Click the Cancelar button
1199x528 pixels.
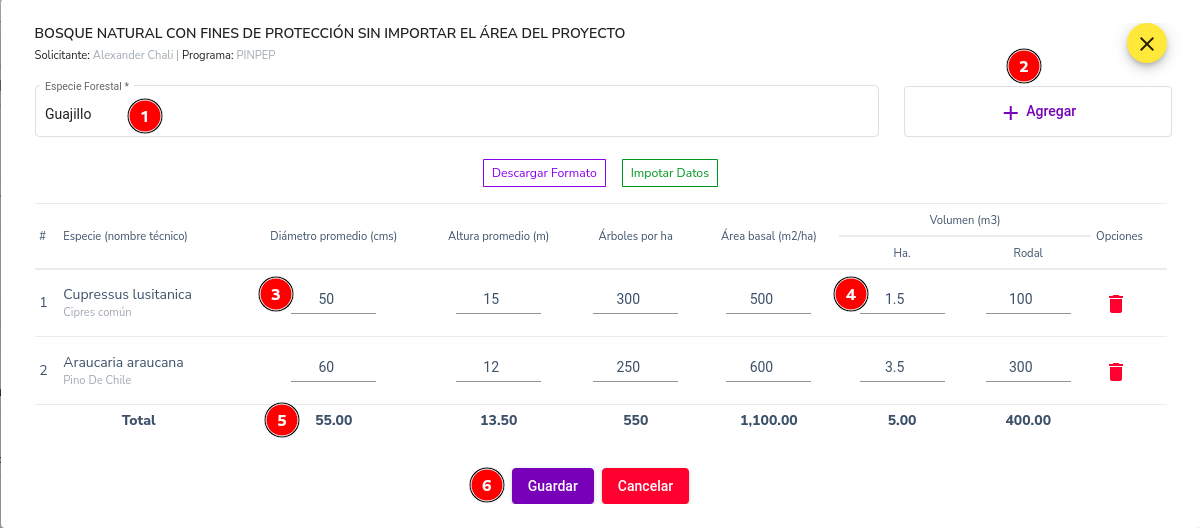point(645,486)
